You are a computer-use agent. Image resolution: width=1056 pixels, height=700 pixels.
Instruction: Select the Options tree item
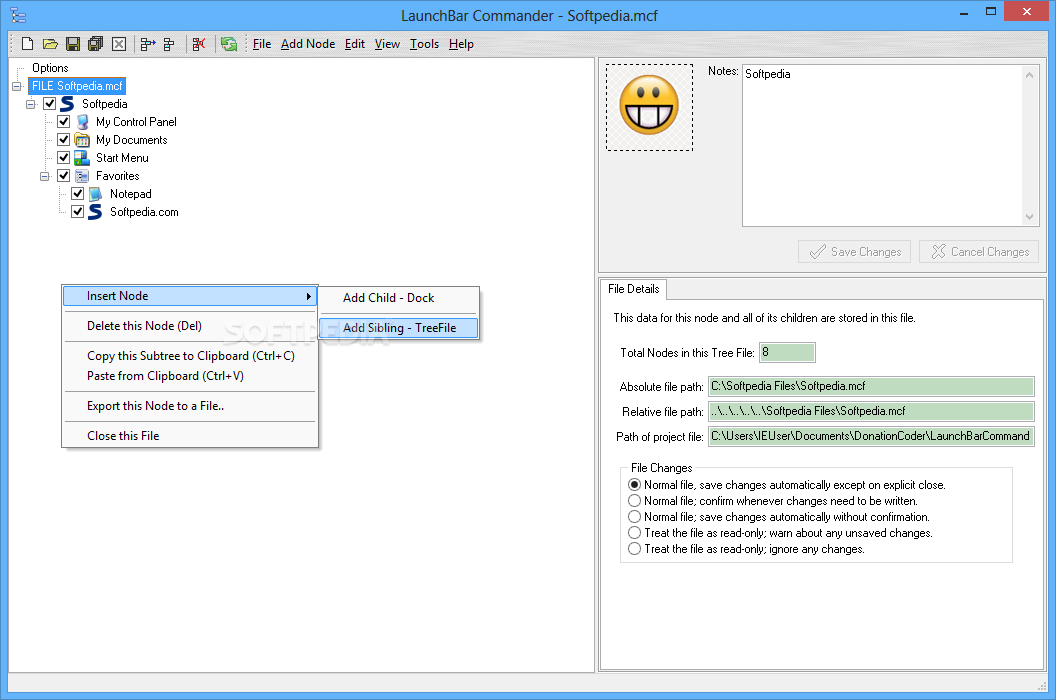(51, 68)
